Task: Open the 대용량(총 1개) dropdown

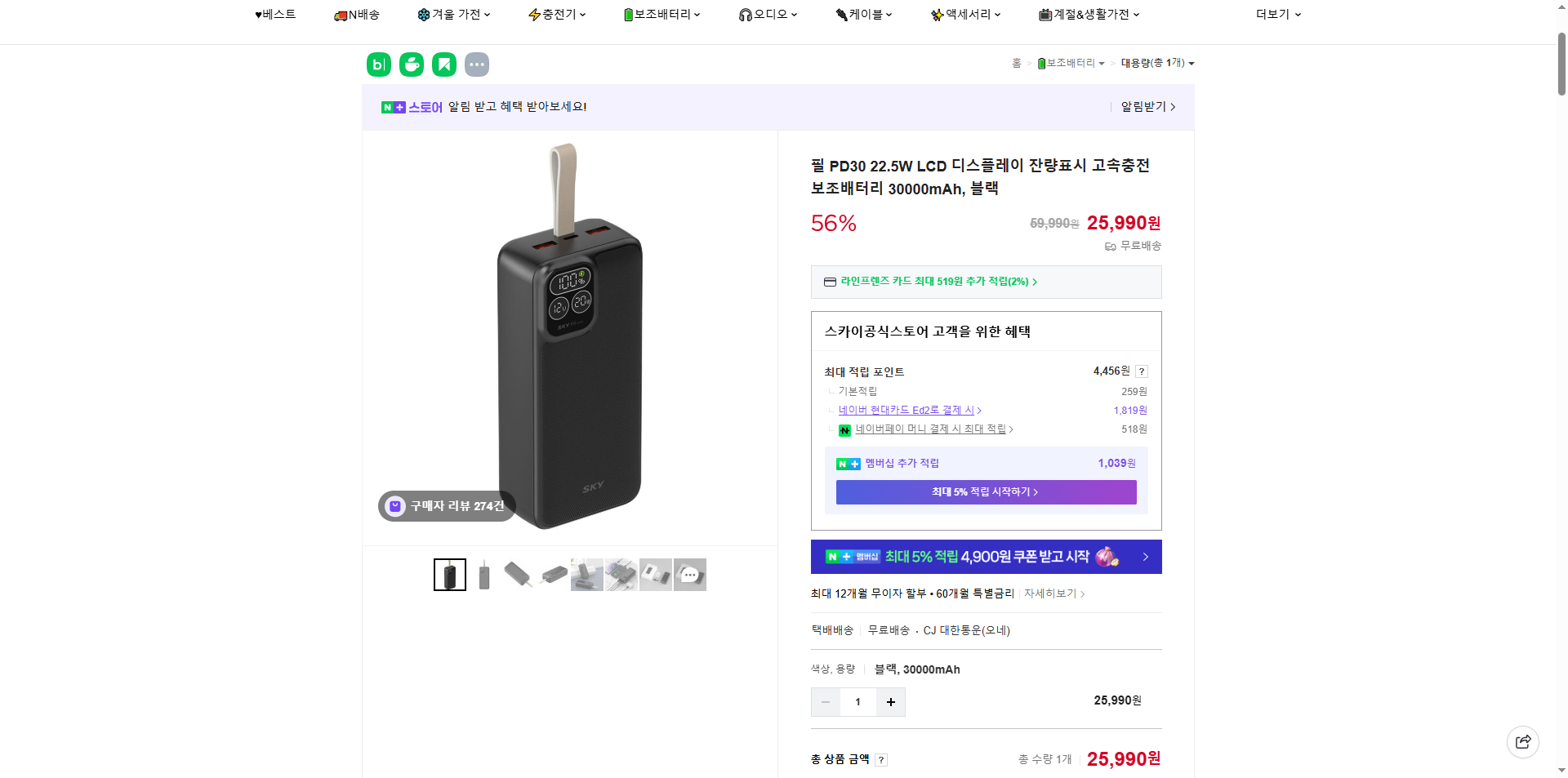Action: tap(1156, 63)
